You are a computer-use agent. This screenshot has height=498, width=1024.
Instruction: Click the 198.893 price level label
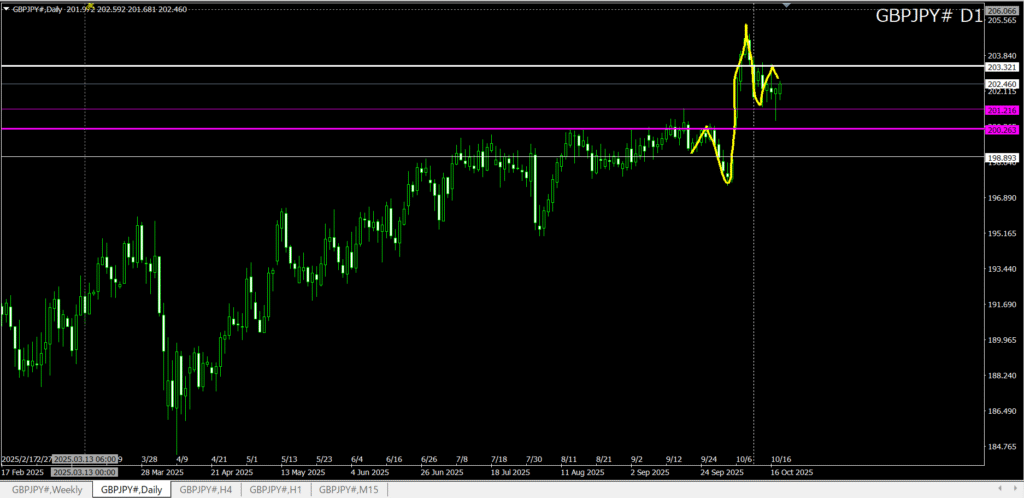[1001, 157]
